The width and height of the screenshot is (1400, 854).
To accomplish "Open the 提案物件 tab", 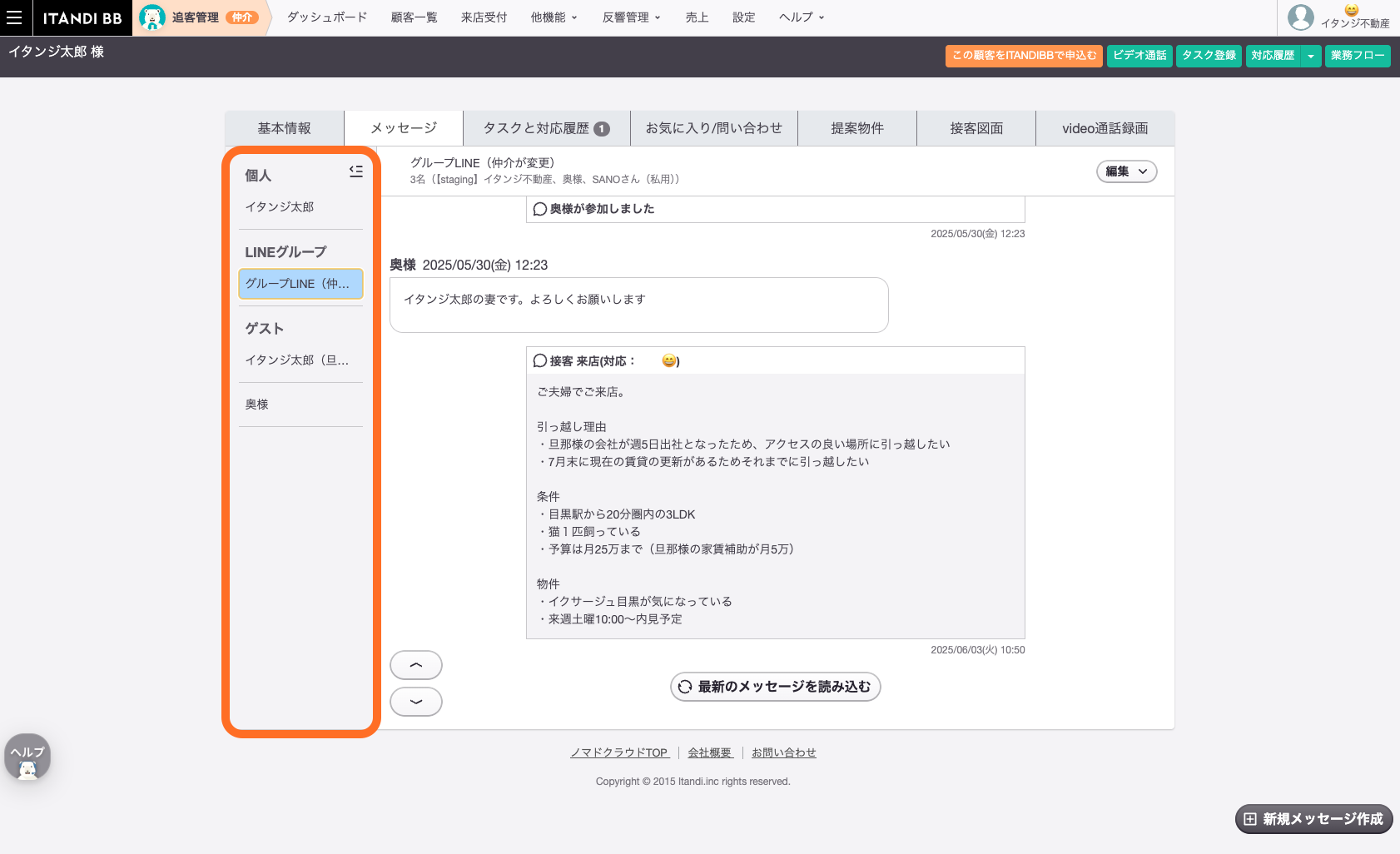I will coord(857,128).
